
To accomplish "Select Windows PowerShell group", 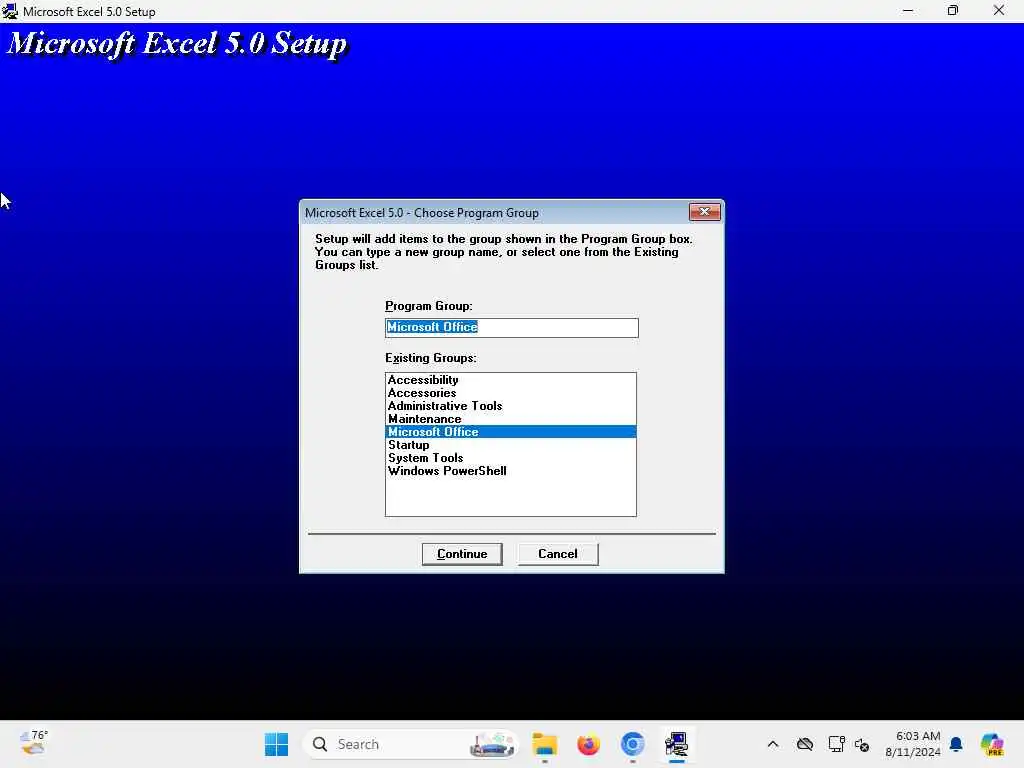I will click(511, 471).
